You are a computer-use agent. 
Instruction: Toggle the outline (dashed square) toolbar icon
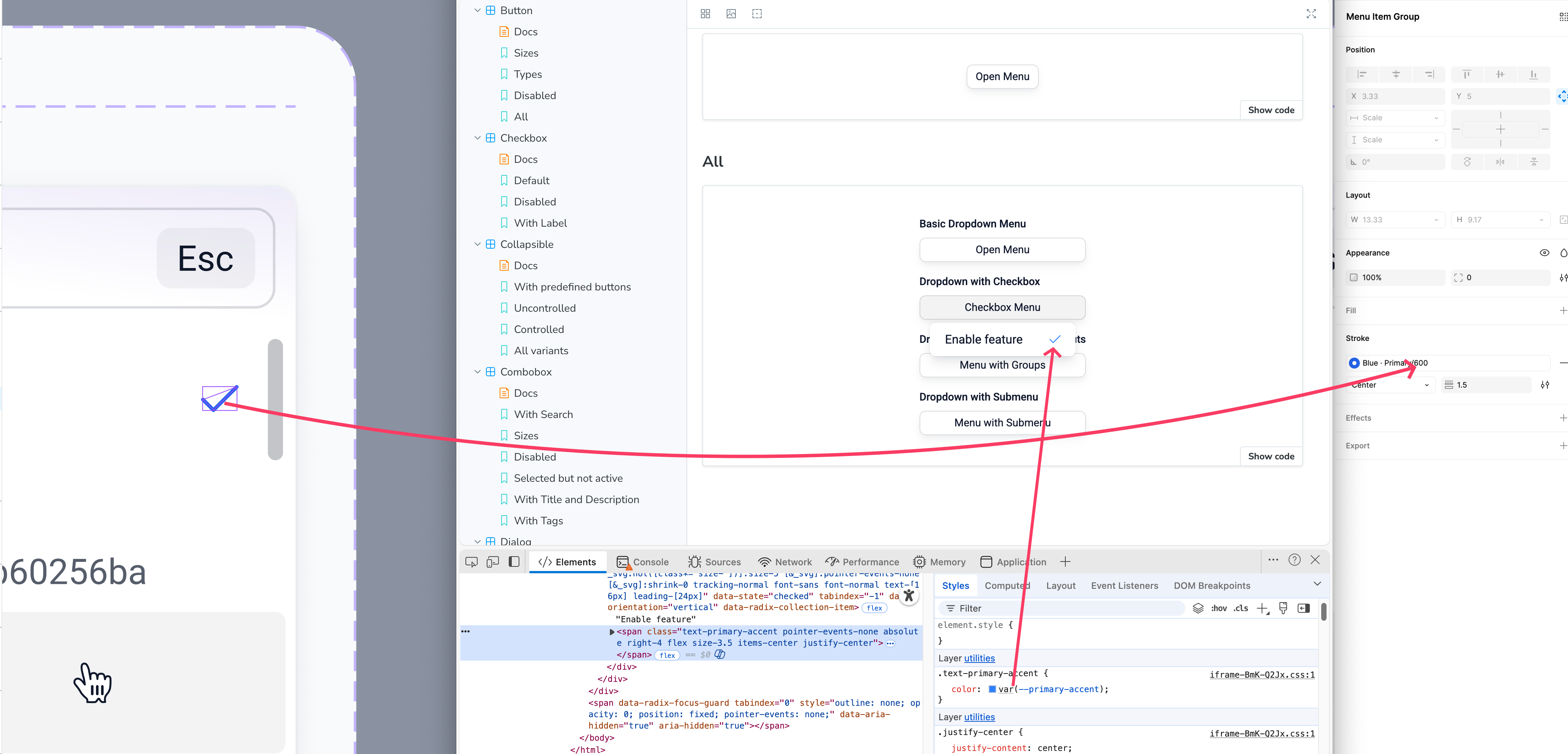click(x=757, y=14)
